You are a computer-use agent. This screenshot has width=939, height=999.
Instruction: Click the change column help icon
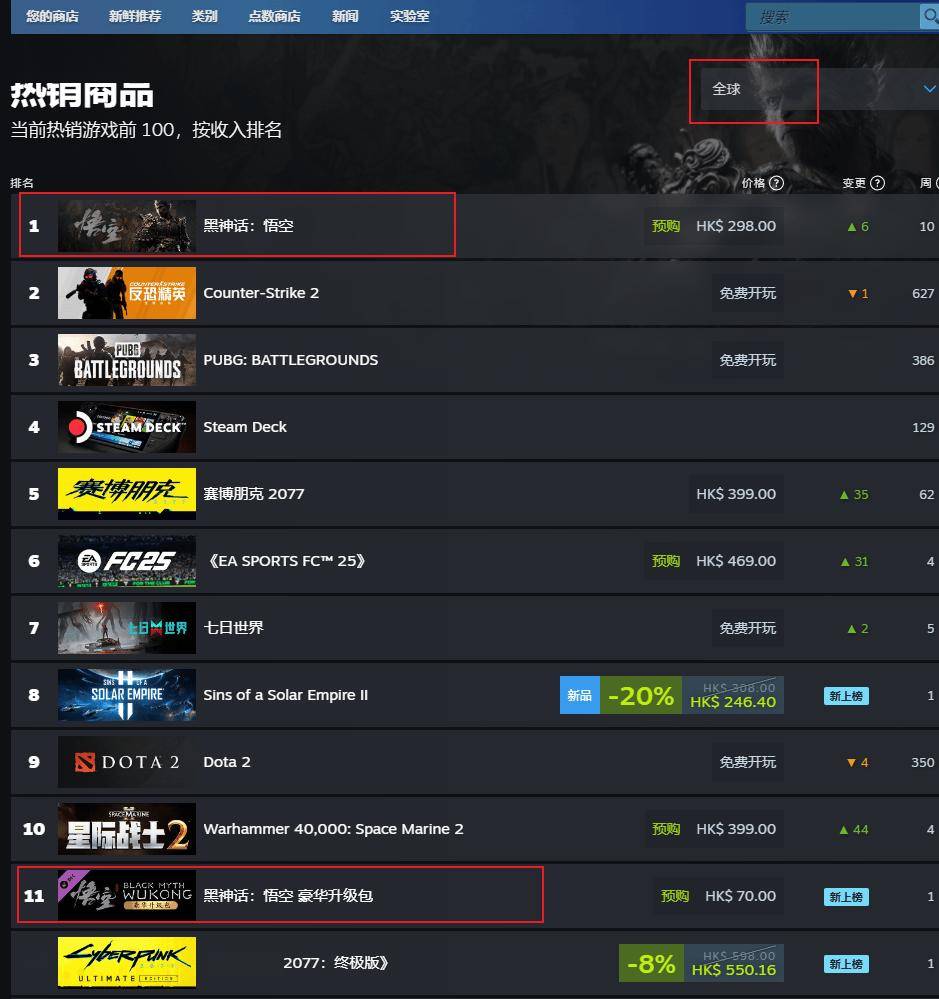pos(877,183)
